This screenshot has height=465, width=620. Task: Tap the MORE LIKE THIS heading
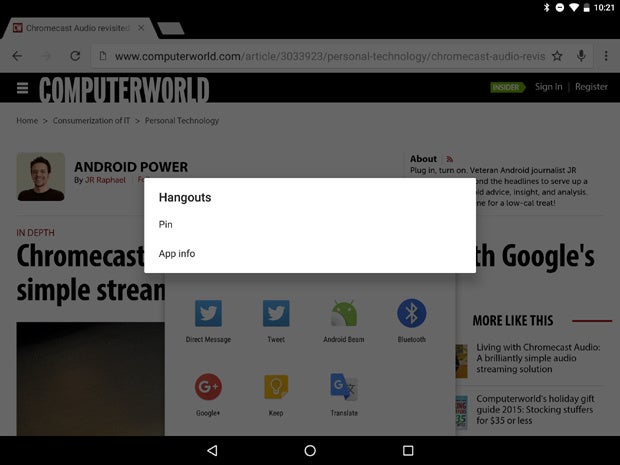tap(513, 321)
